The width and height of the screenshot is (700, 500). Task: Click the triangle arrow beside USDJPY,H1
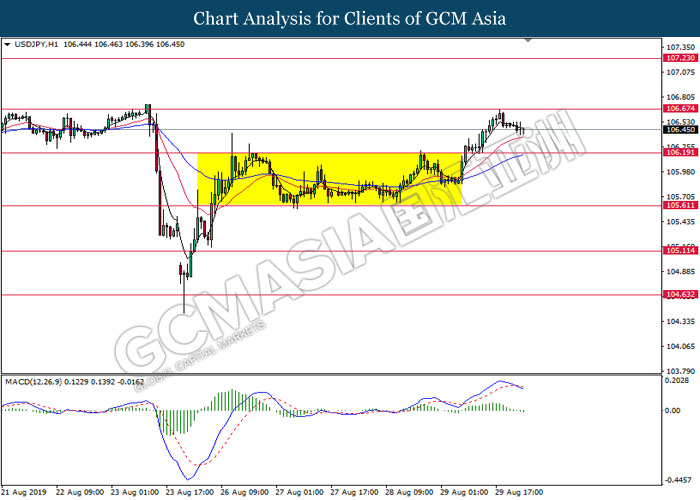[7, 45]
